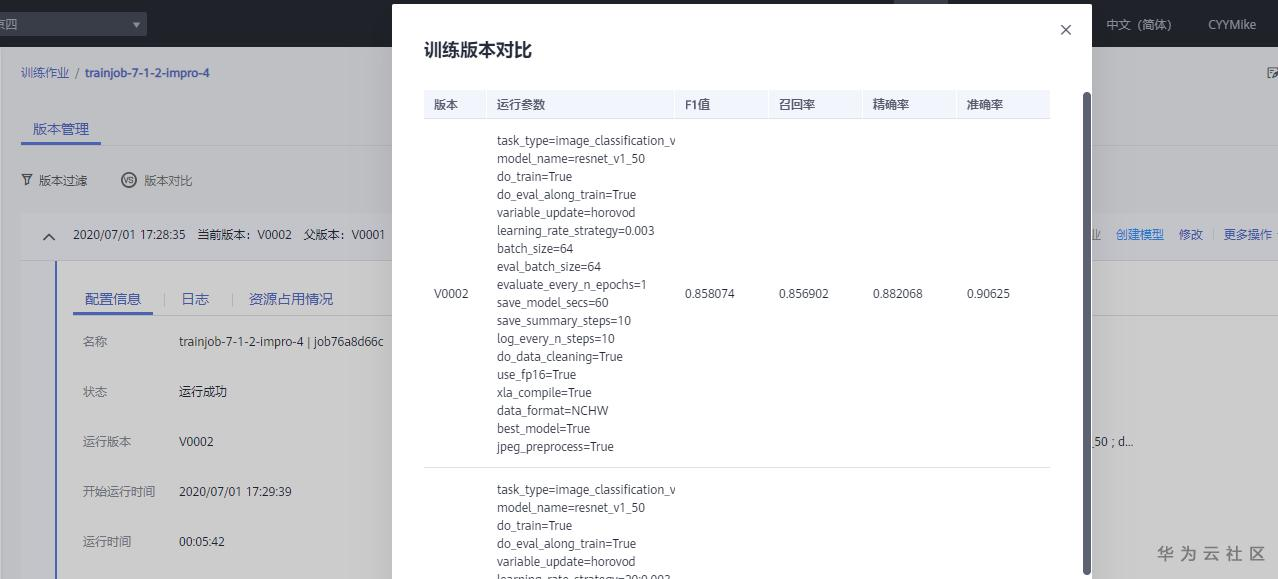Click the 版本过滤 label
The height and width of the screenshot is (579, 1278).
[x=63, y=181]
